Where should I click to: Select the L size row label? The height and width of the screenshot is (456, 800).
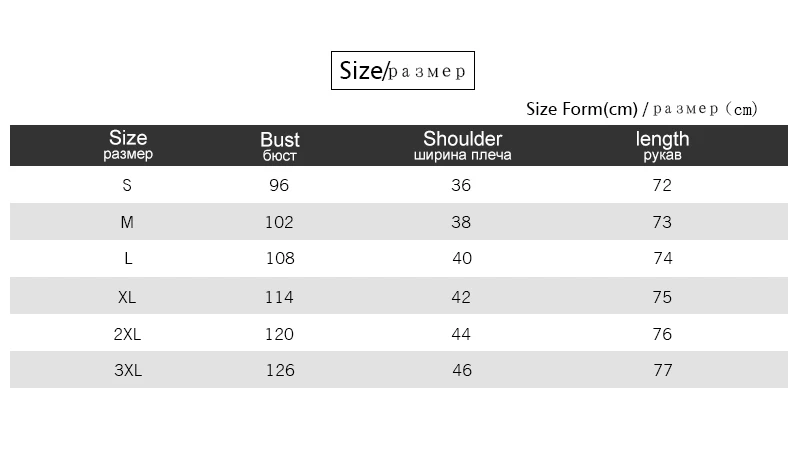(128, 259)
